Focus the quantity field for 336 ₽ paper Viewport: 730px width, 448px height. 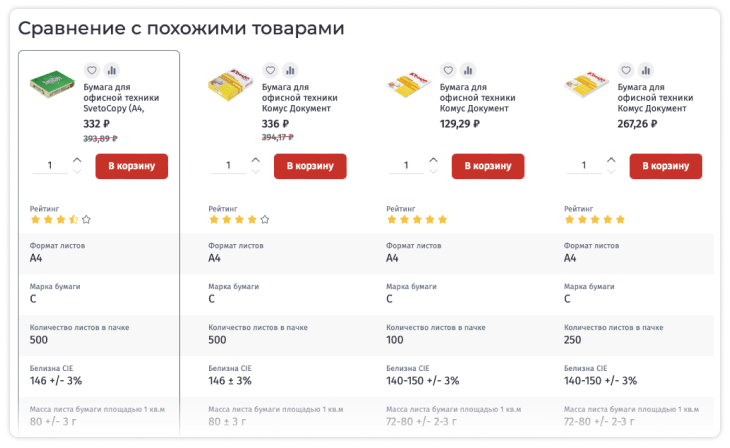point(228,166)
